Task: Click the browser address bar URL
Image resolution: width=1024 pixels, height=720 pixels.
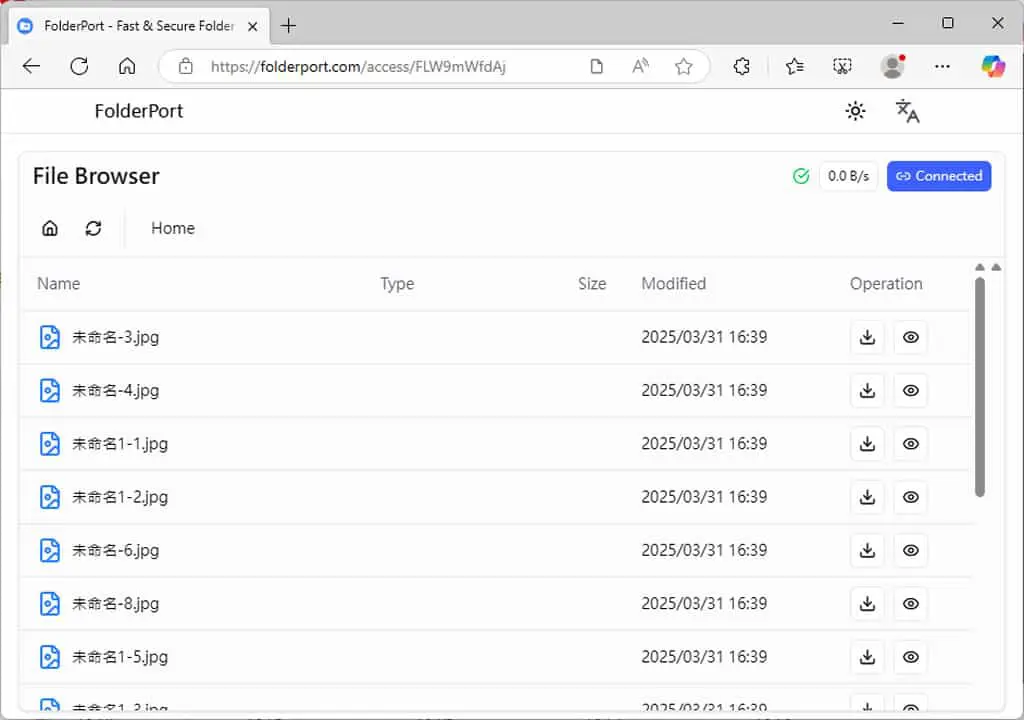Action: click(358, 66)
